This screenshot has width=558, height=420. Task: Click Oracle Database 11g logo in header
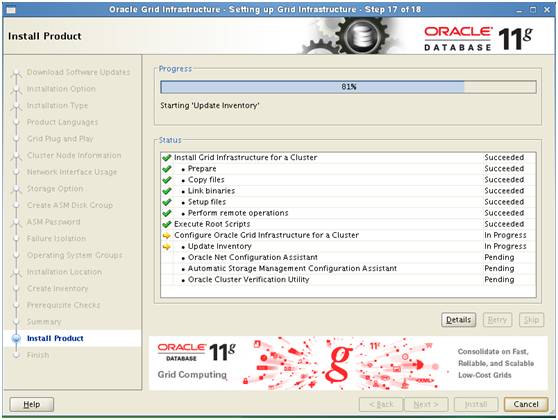pyautogui.click(x=478, y=39)
